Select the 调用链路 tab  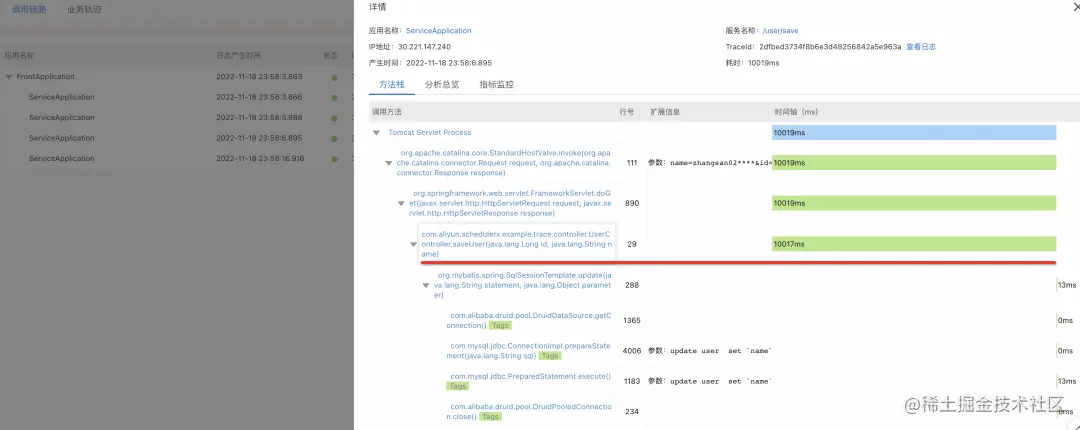(30, 10)
